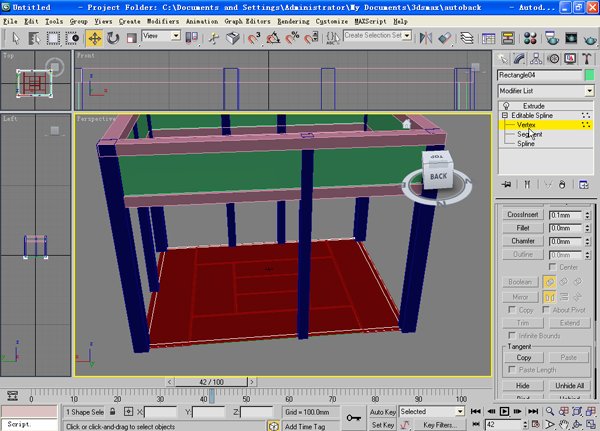Image resolution: width=600 pixels, height=431 pixels.
Task: Open the Create Selection Set dropdown
Action: point(406,35)
